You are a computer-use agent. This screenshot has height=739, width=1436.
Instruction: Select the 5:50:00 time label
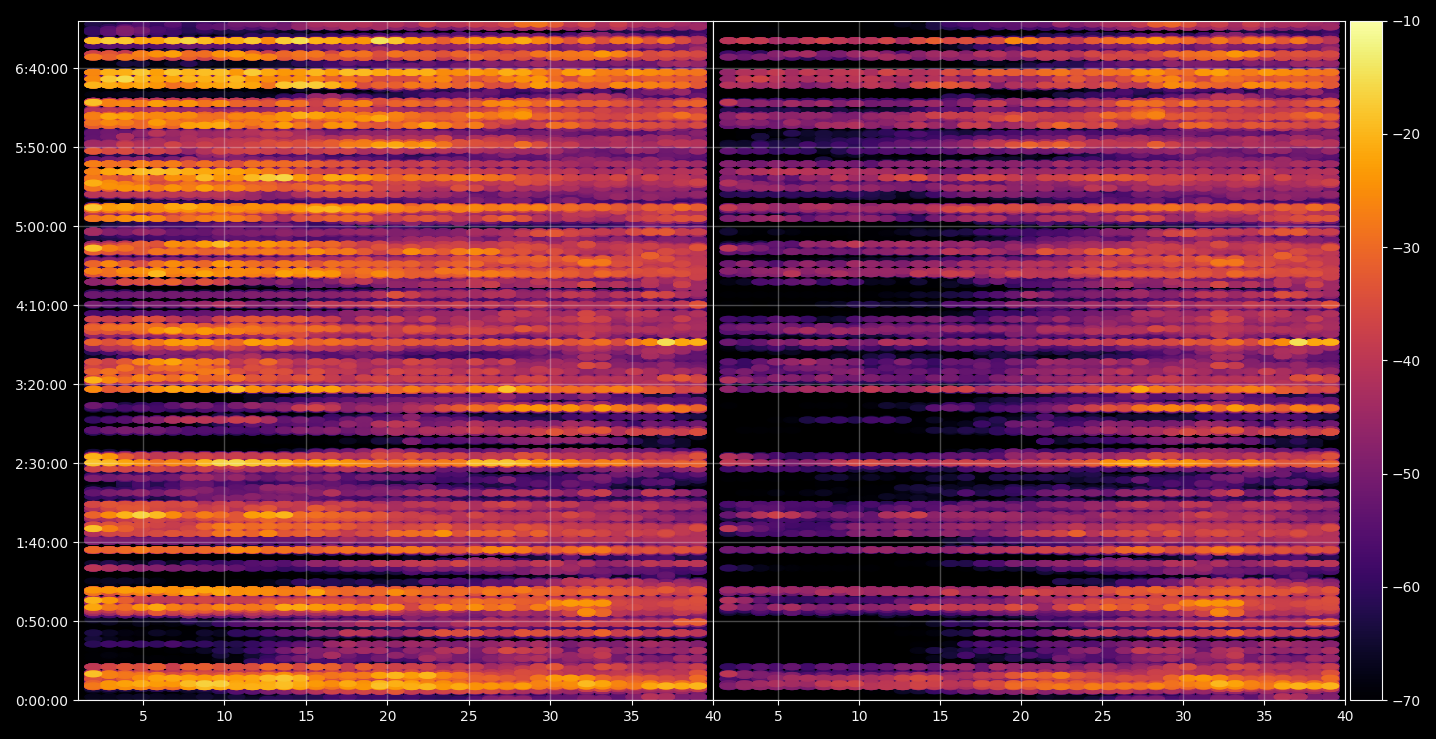(x=42, y=148)
